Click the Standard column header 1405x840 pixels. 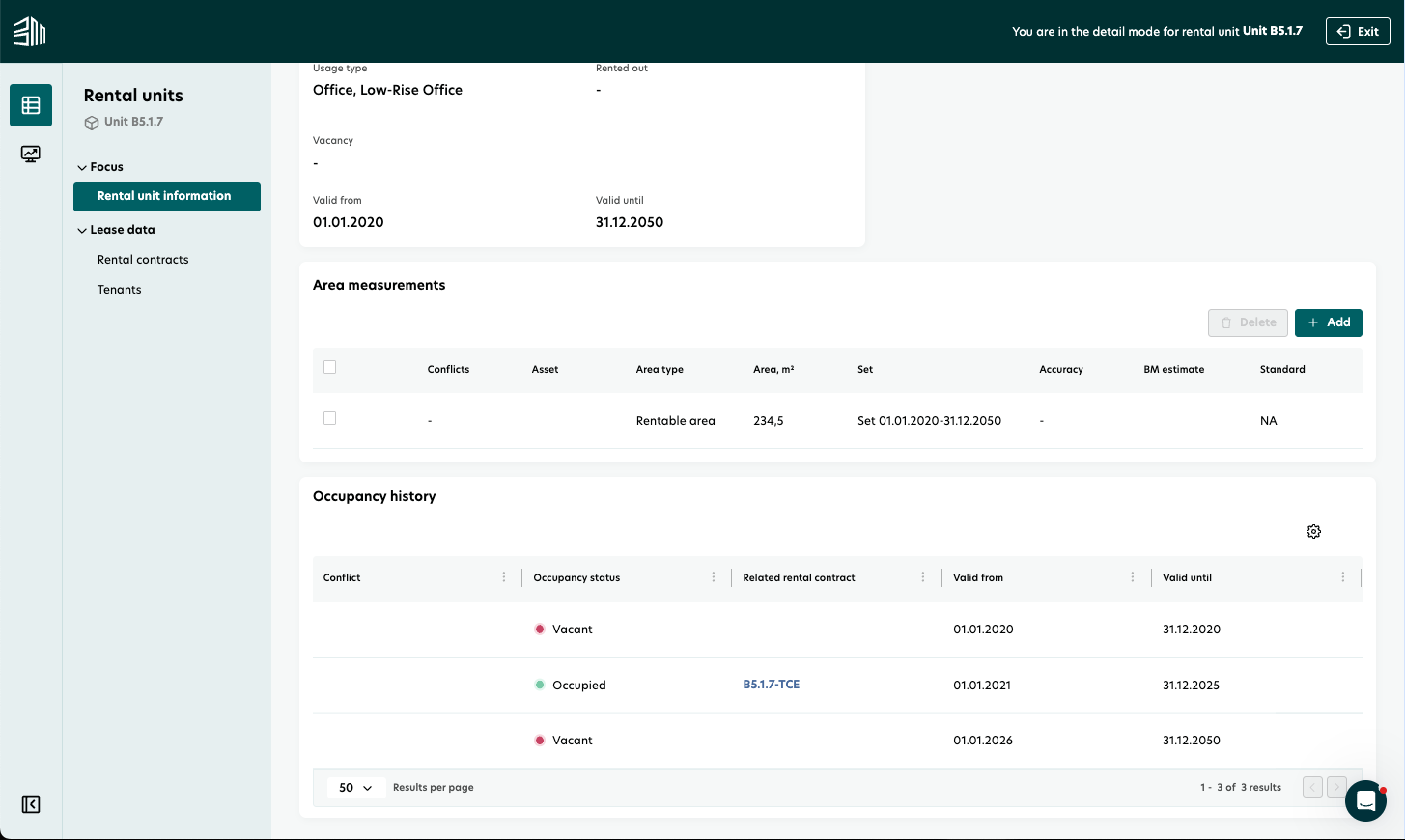pos(1282,369)
